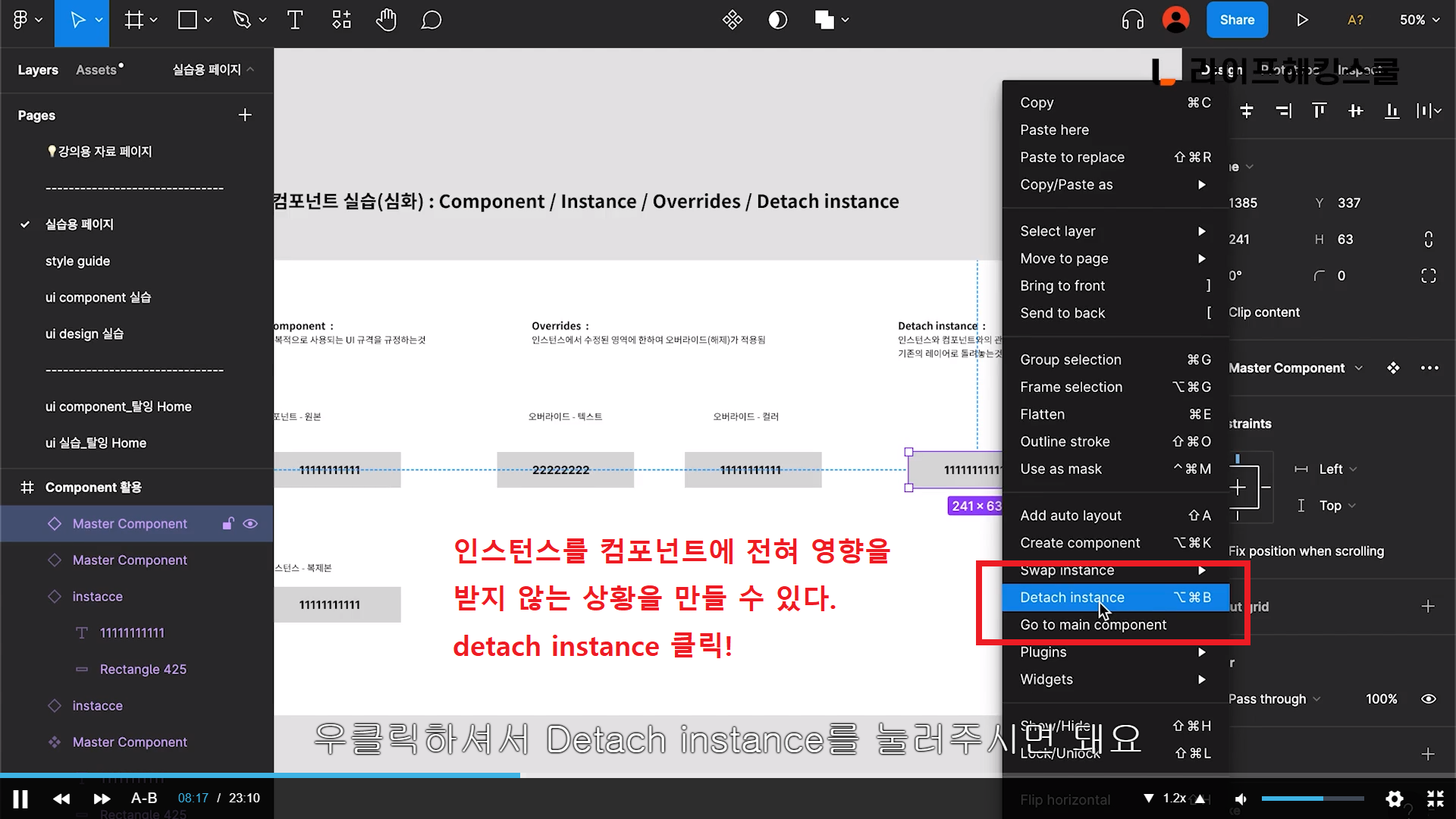
Task: Click Detach instance in context menu
Action: (1072, 598)
